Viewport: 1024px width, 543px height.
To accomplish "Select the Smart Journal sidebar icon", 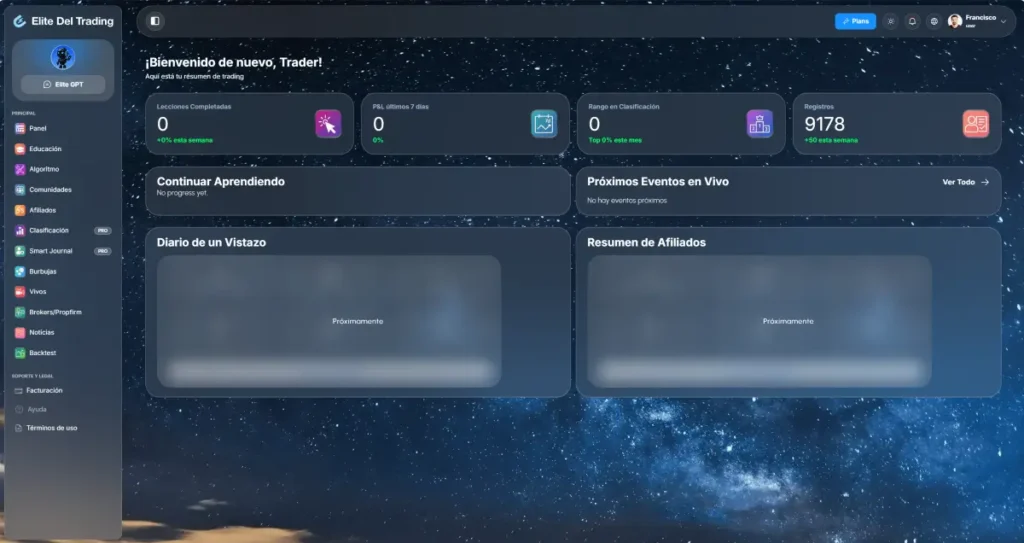I will pyautogui.click(x=20, y=251).
